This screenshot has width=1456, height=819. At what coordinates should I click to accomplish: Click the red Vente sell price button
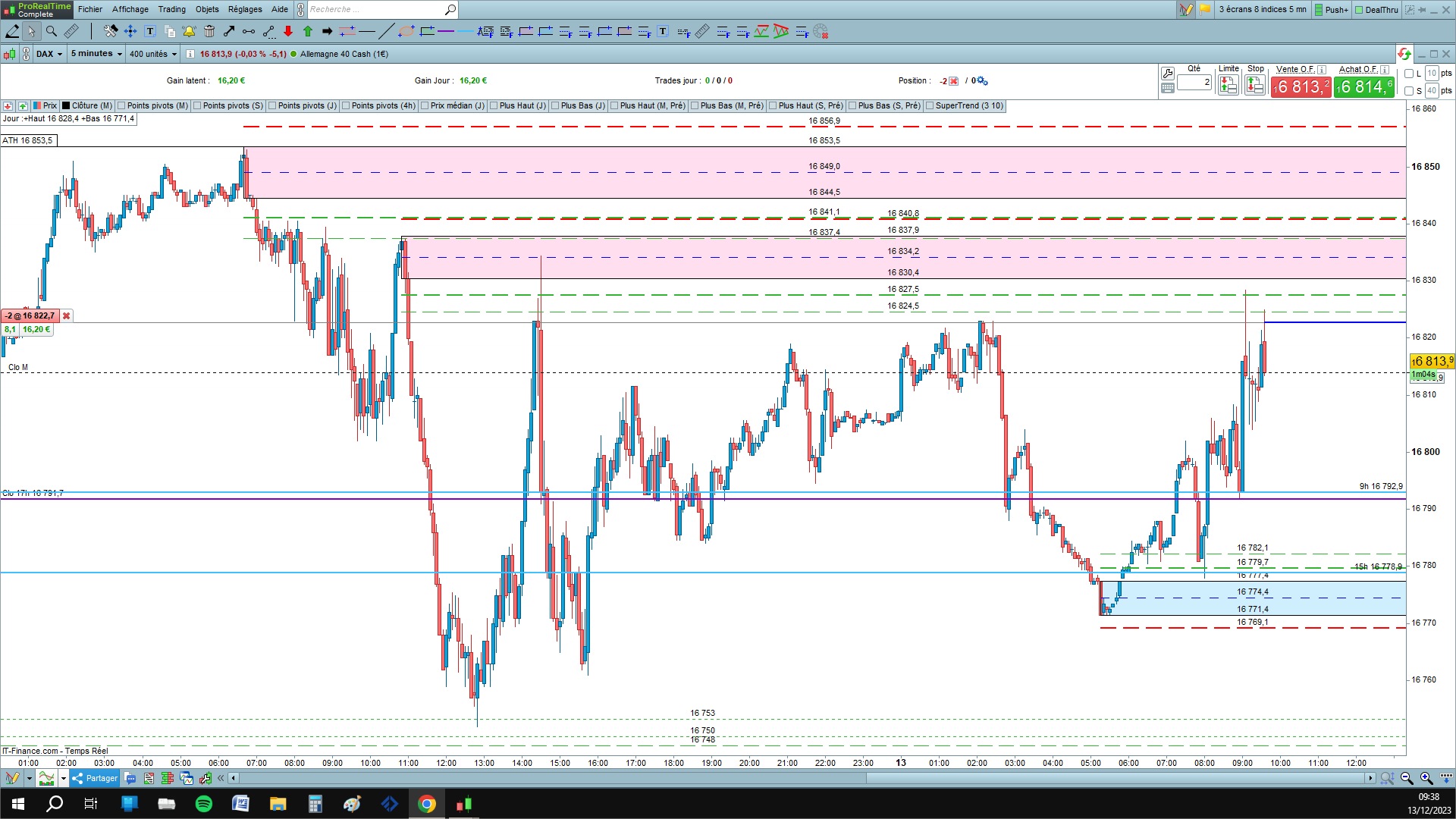tap(1301, 87)
